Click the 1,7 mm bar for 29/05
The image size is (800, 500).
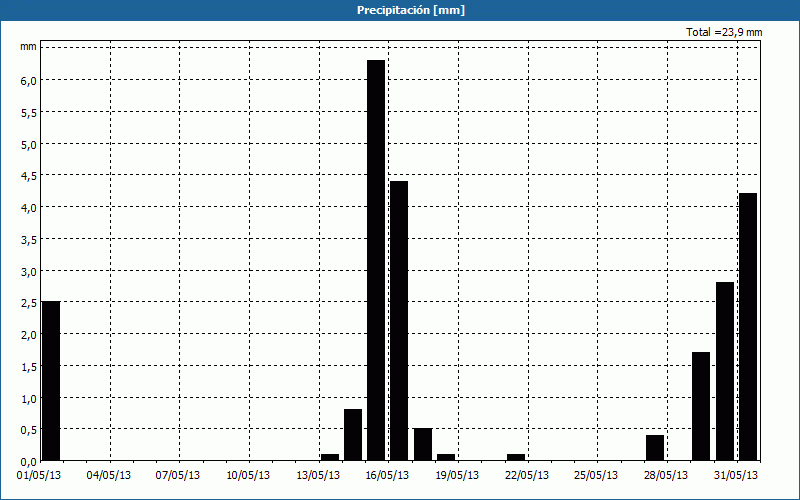coord(701,407)
